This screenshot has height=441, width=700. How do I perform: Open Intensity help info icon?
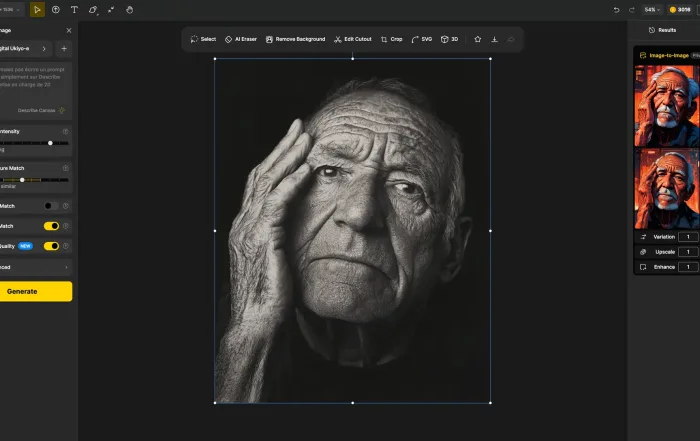[x=66, y=132]
